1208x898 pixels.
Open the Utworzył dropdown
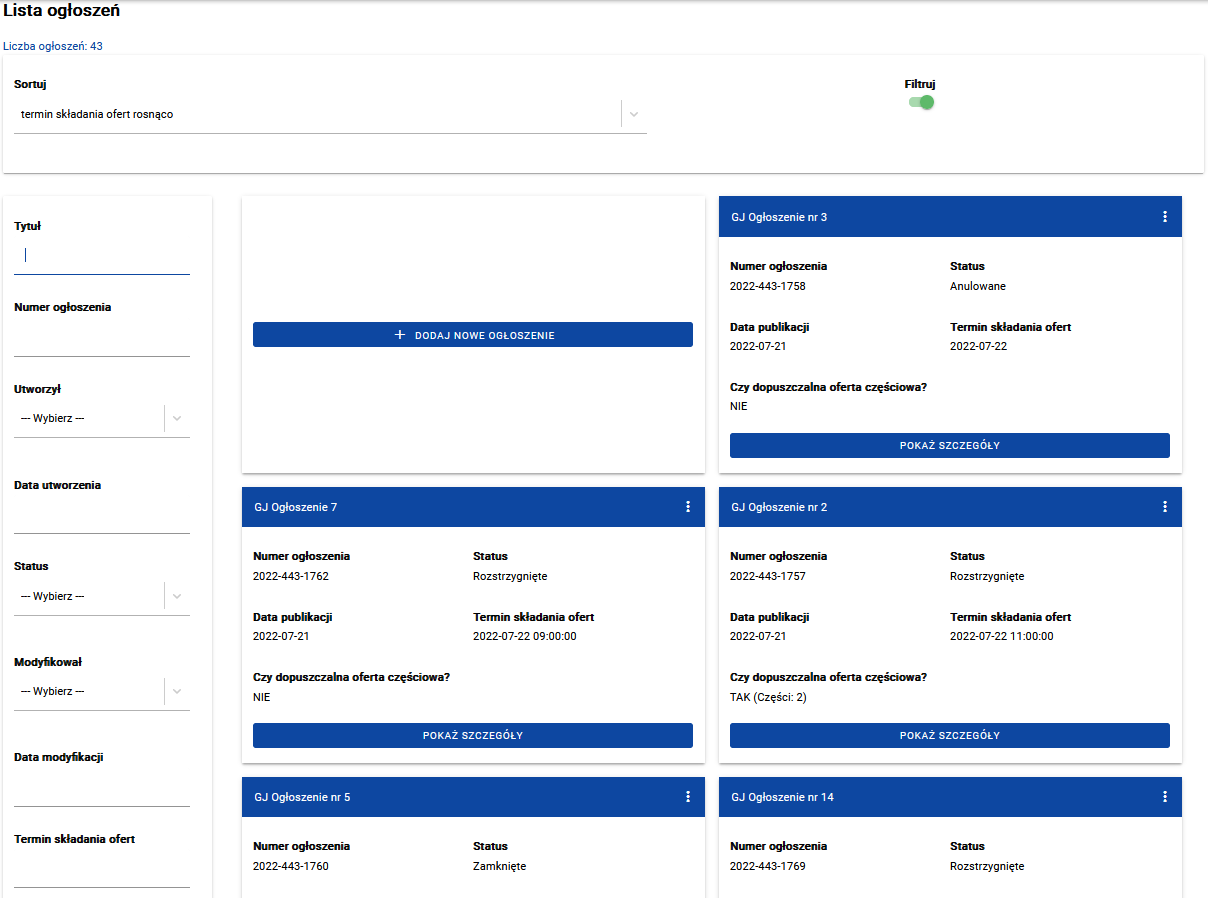176,418
